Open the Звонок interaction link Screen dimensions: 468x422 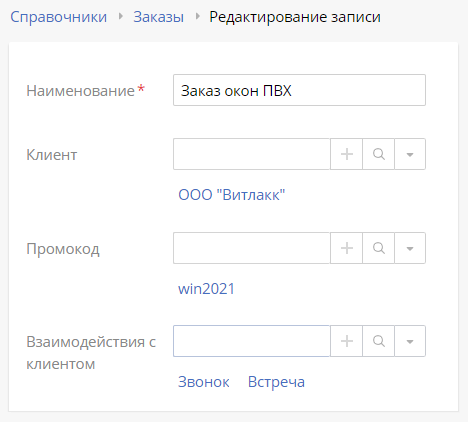204,382
